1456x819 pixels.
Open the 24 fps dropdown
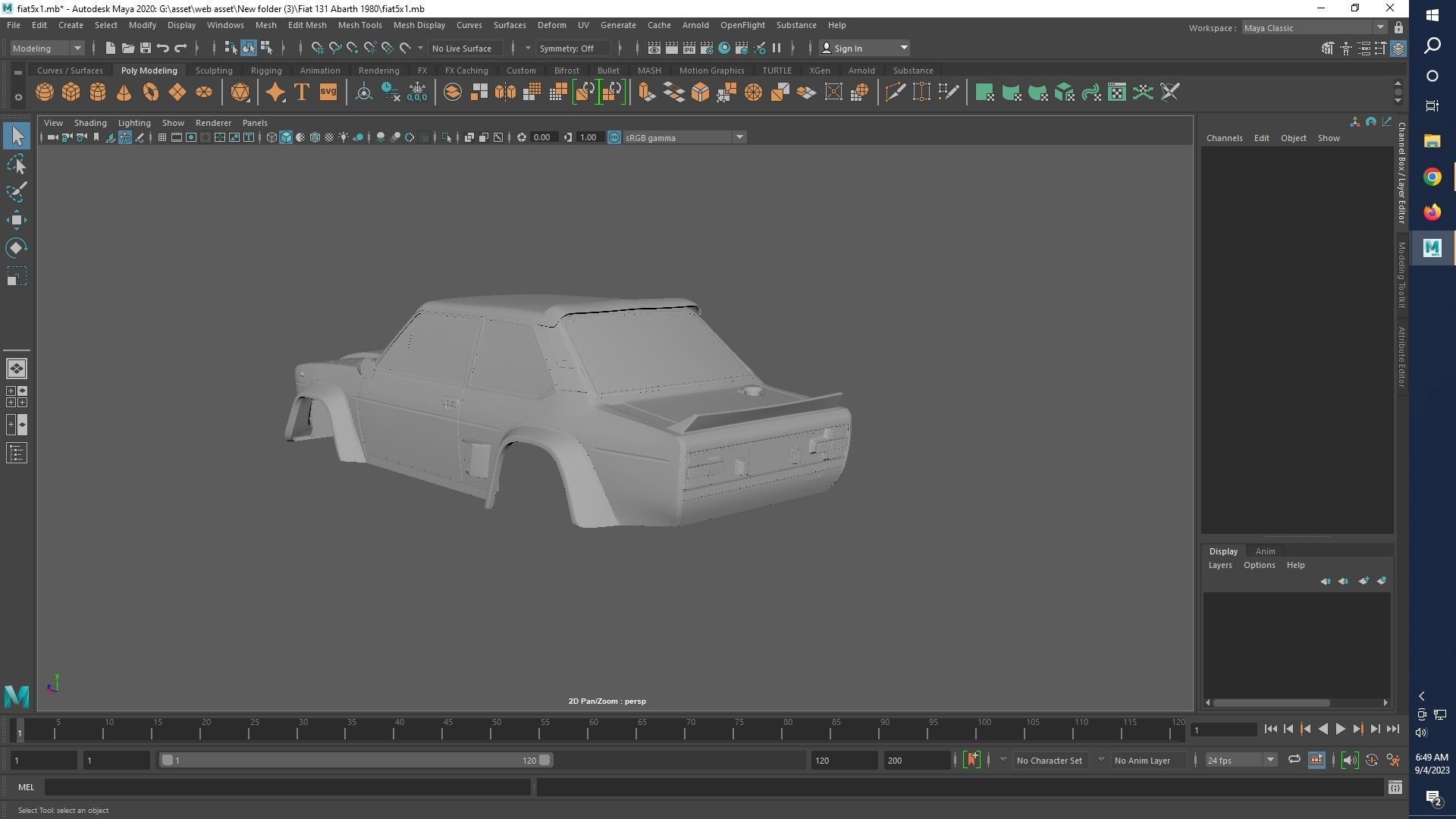tap(1241, 760)
